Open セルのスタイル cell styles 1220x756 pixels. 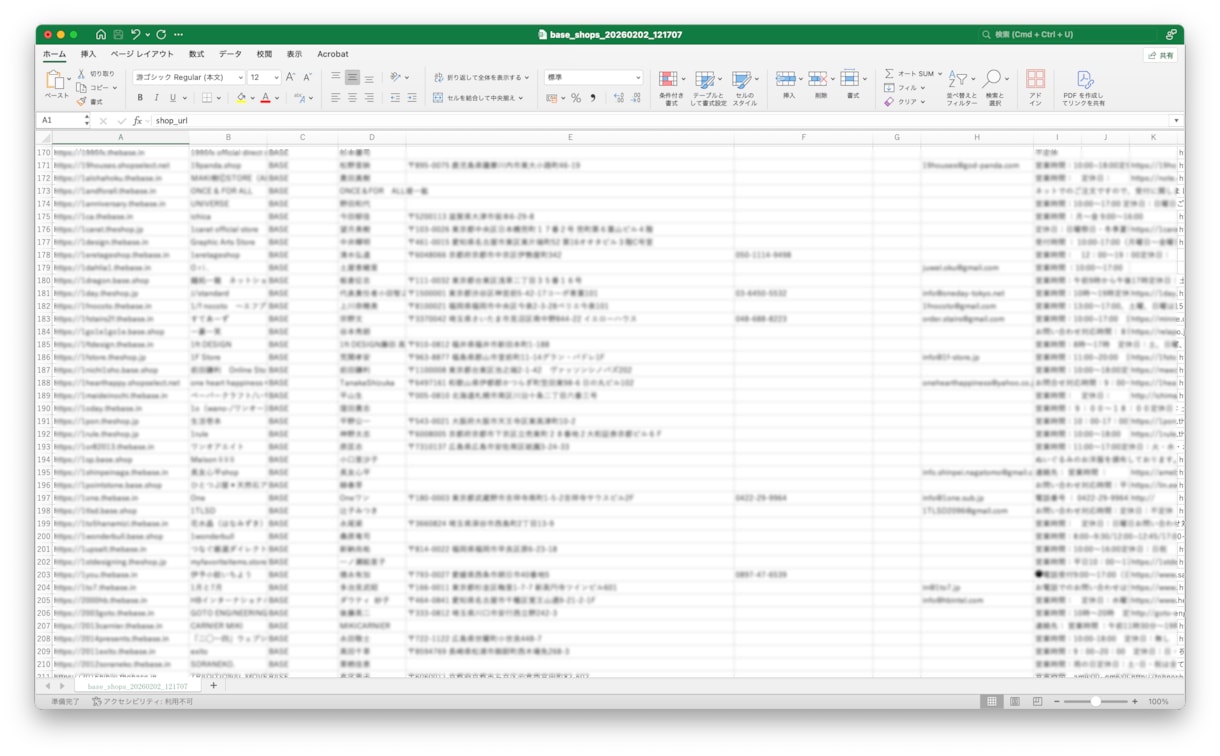743,87
